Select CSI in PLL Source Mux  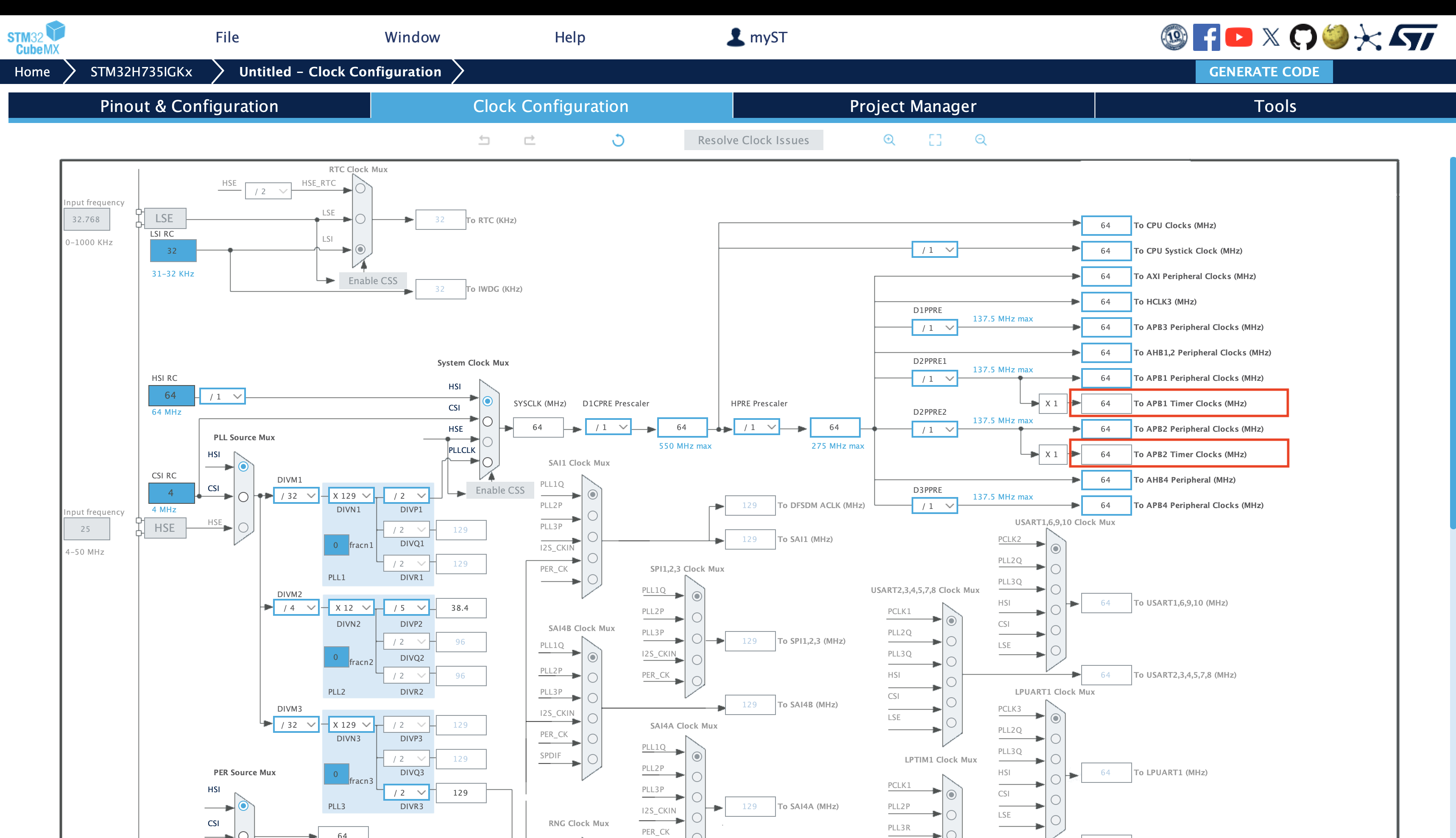point(243,497)
